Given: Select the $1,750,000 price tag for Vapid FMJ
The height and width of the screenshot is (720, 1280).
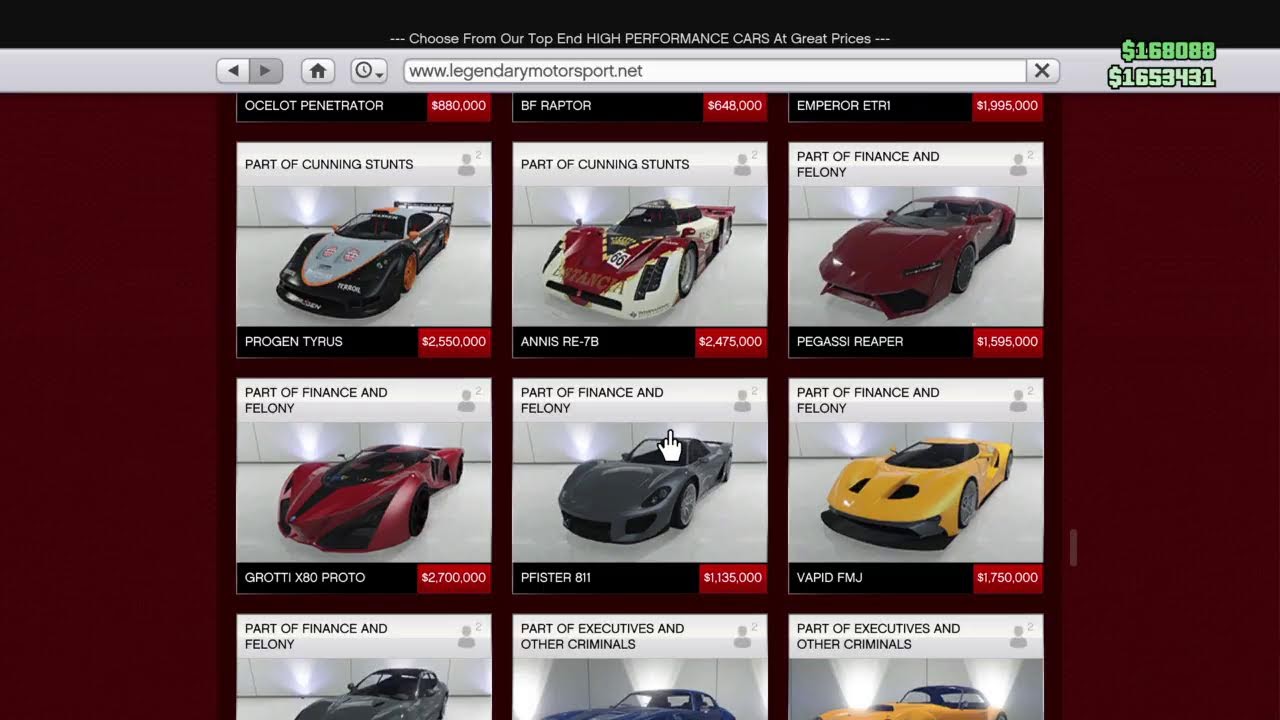Looking at the screenshot, I should pyautogui.click(x=1007, y=578).
